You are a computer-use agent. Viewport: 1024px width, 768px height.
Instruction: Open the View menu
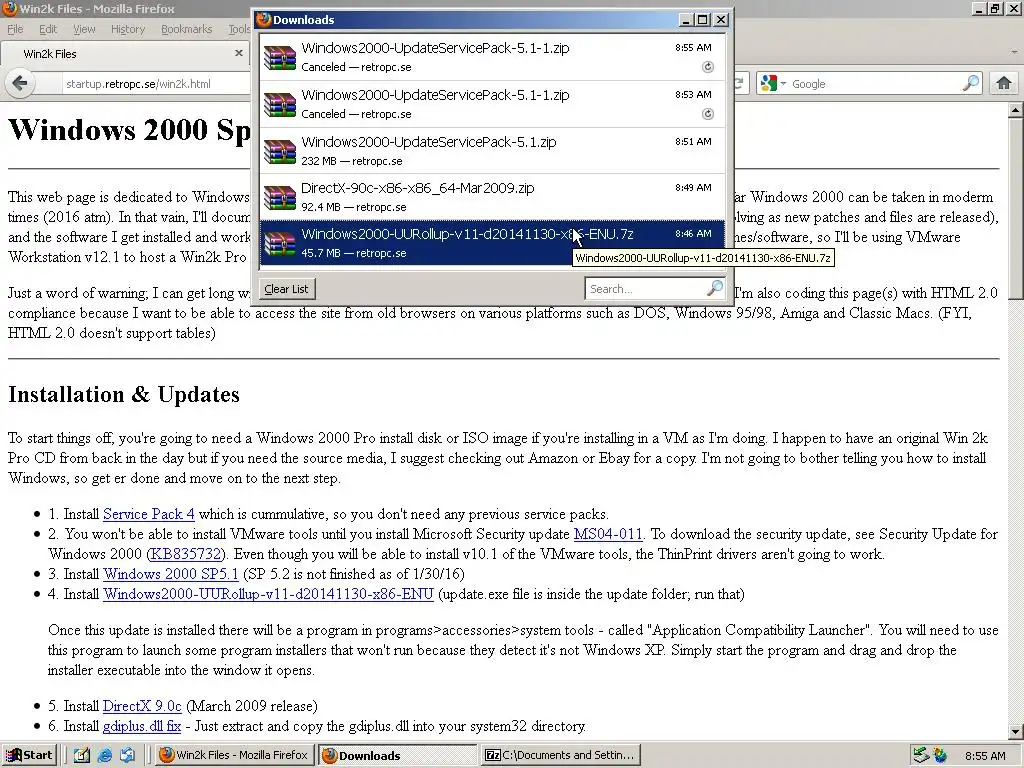[84, 29]
